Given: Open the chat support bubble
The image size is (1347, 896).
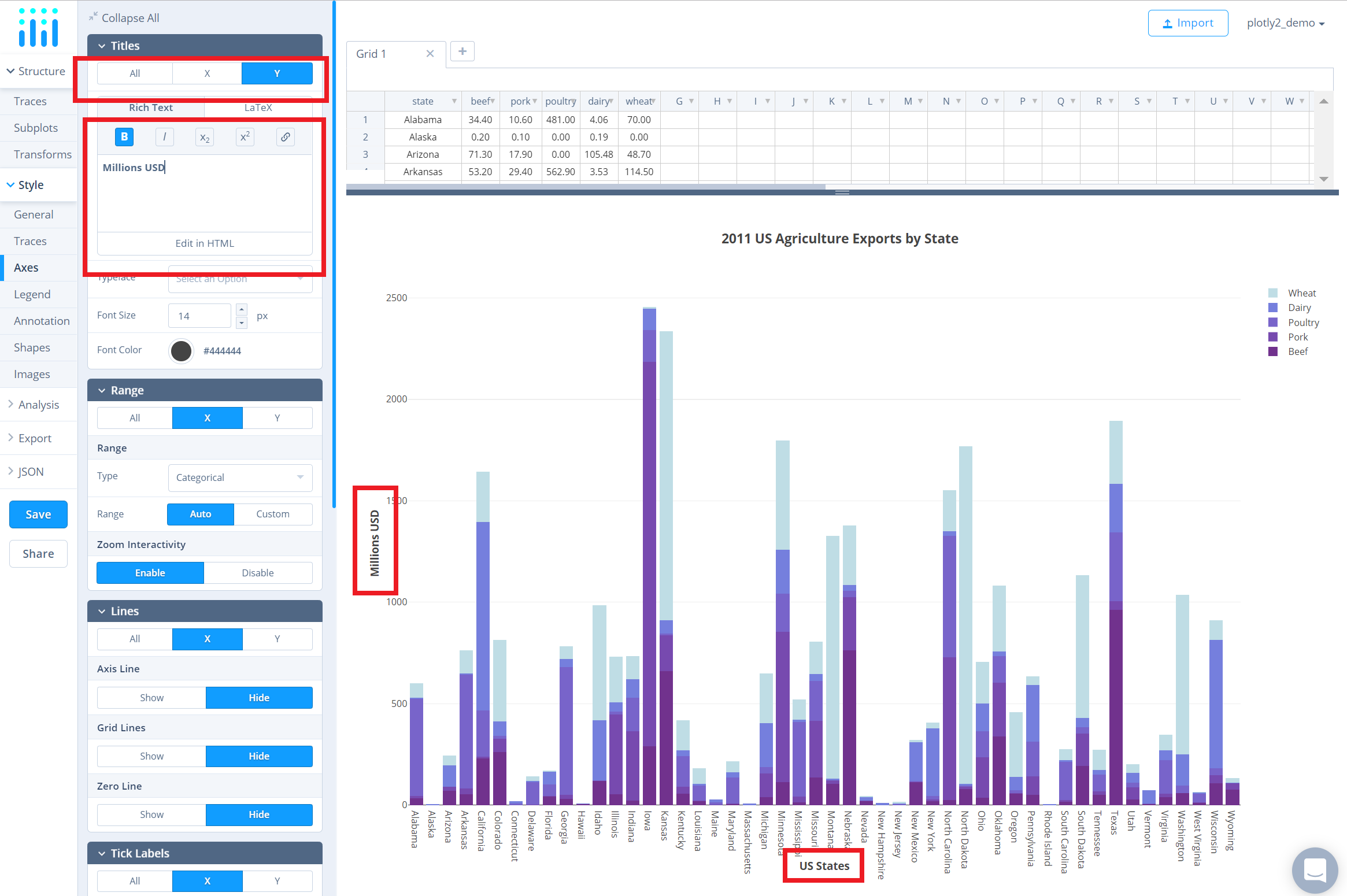Looking at the screenshot, I should [x=1315, y=869].
